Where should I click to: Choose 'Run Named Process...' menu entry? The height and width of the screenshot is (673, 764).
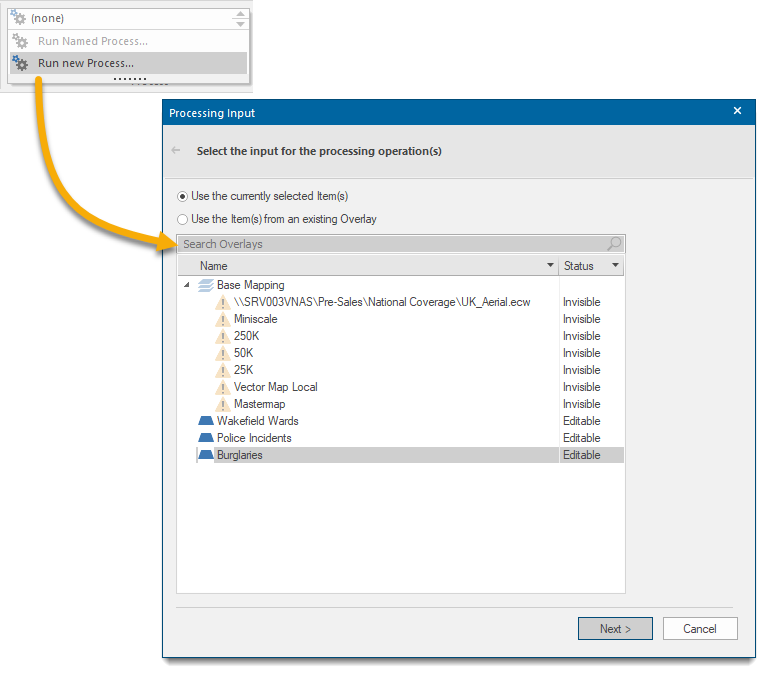(92, 41)
